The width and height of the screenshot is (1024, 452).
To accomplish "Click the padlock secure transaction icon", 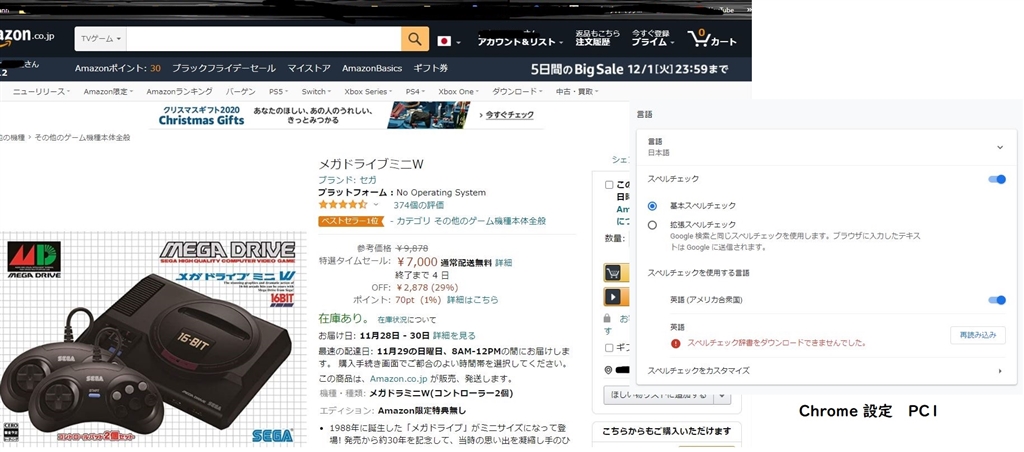I will pyautogui.click(x=607, y=318).
